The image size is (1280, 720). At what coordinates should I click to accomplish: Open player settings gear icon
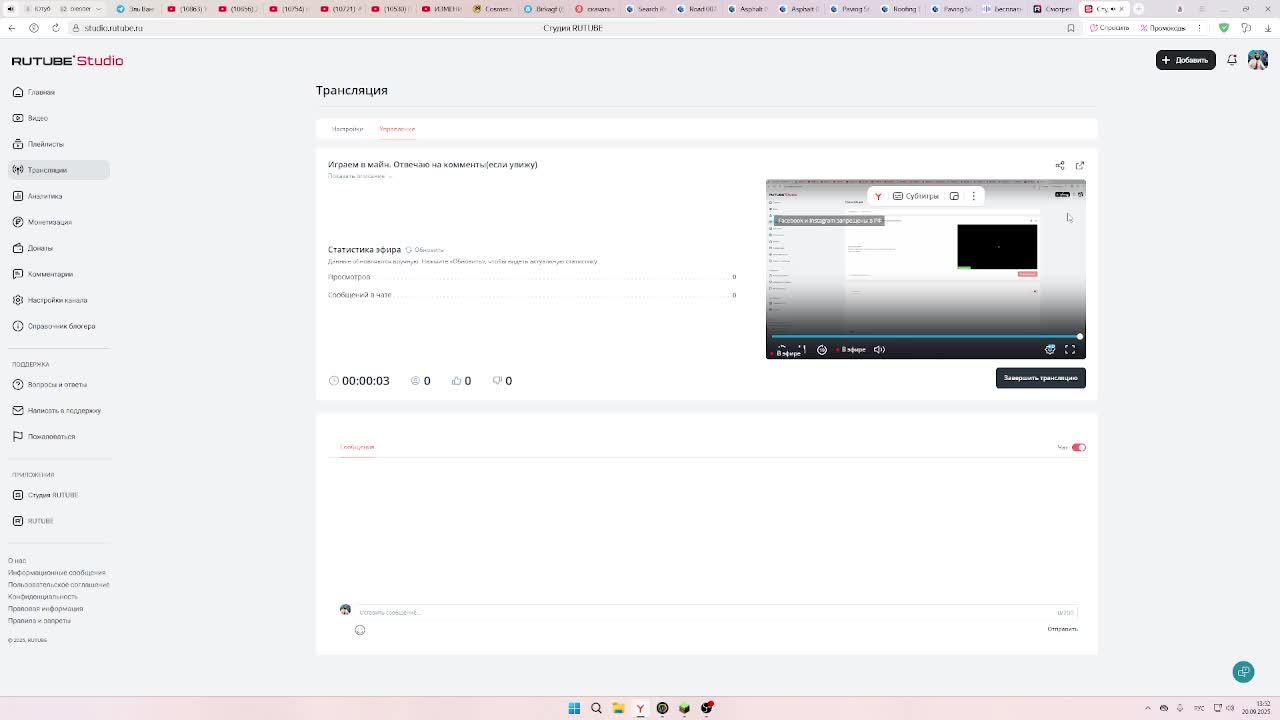click(1050, 350)
